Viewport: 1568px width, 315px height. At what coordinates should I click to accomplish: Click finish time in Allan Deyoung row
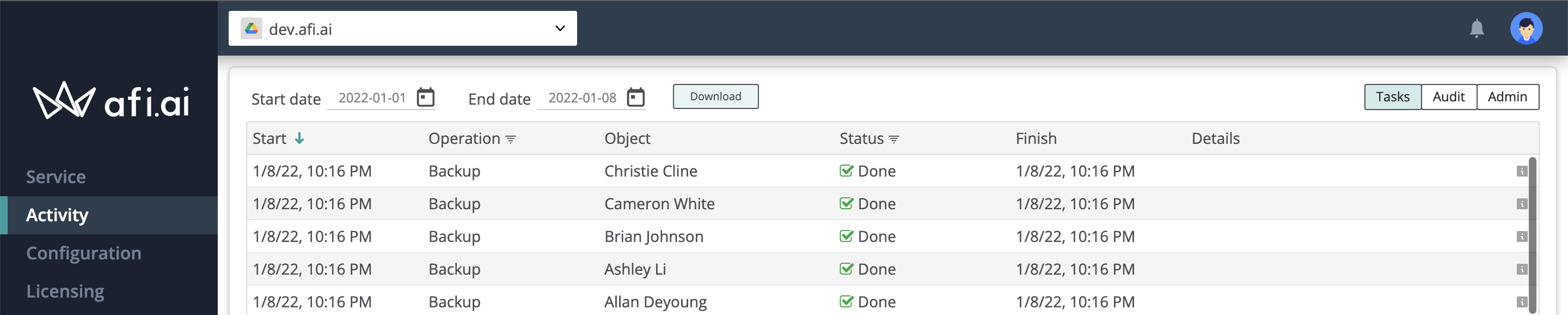pos(1075,302)
